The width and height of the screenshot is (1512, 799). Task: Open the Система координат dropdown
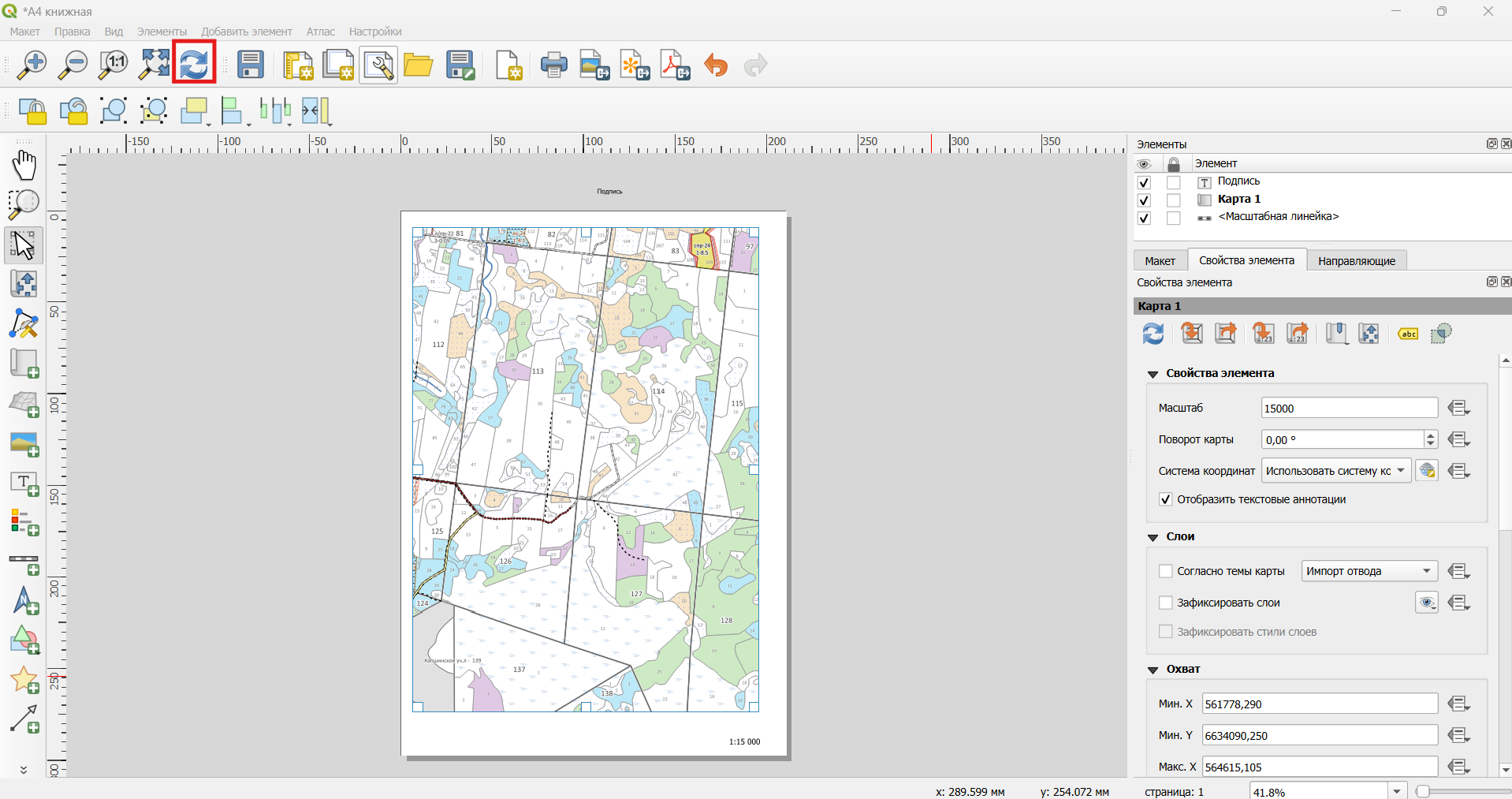[1336, 471]
